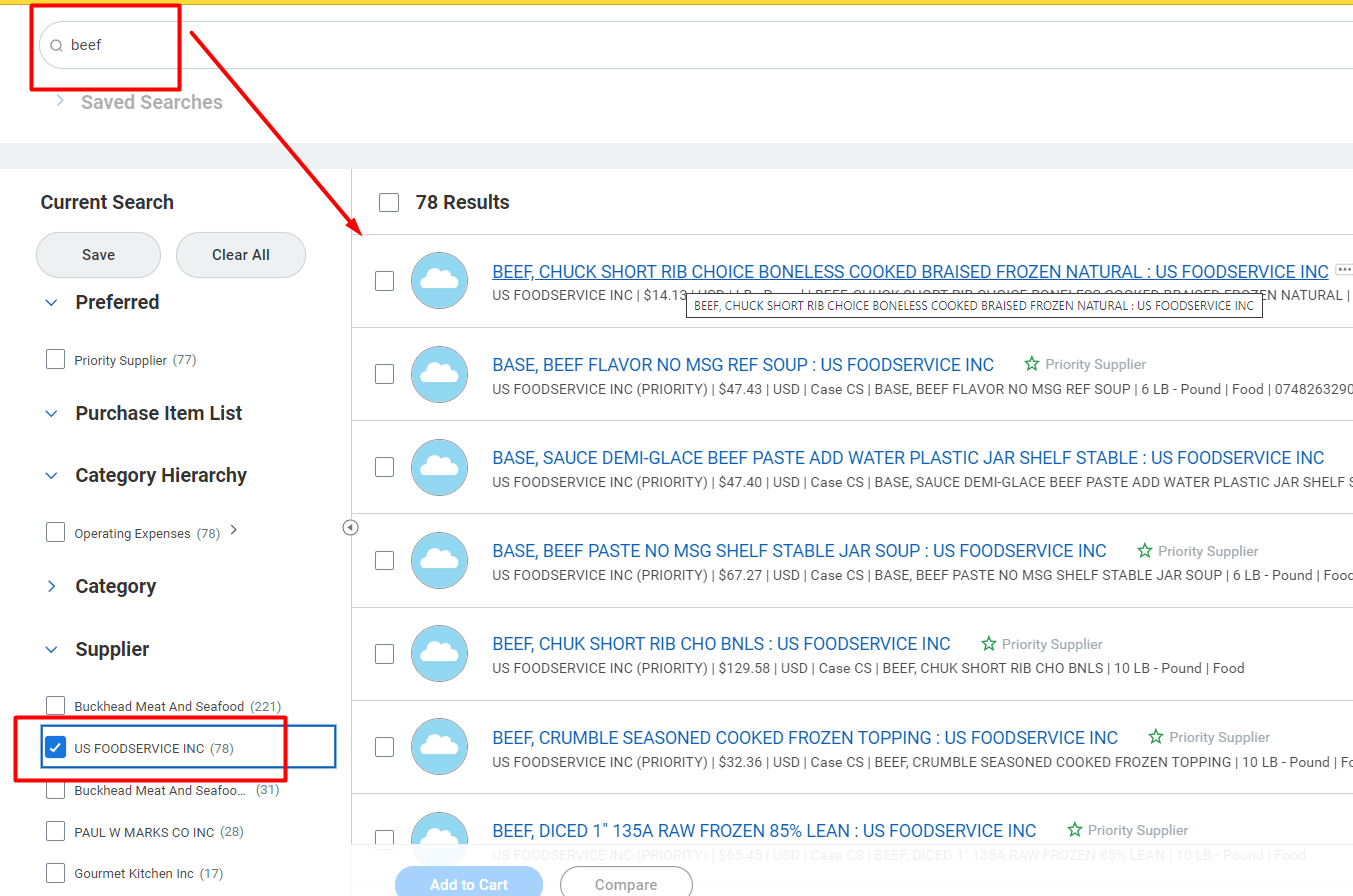Click the Priority Supplier star on CHUK SHORT RIB row
The image size is (1353, 896).
coord(989,644)
